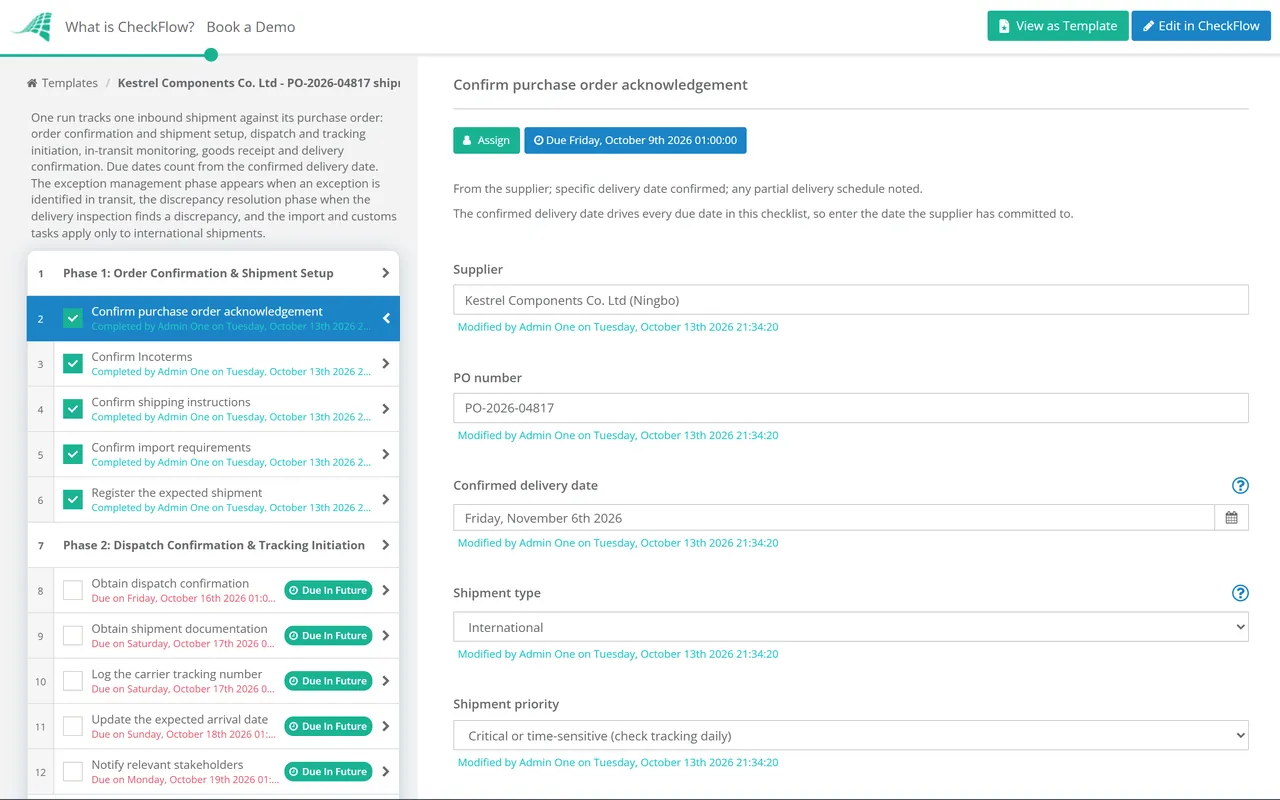This screenshot has width=1280, height=800.
Task: Go to Templates breadcrumb
Action: click(x=70, y=83)
